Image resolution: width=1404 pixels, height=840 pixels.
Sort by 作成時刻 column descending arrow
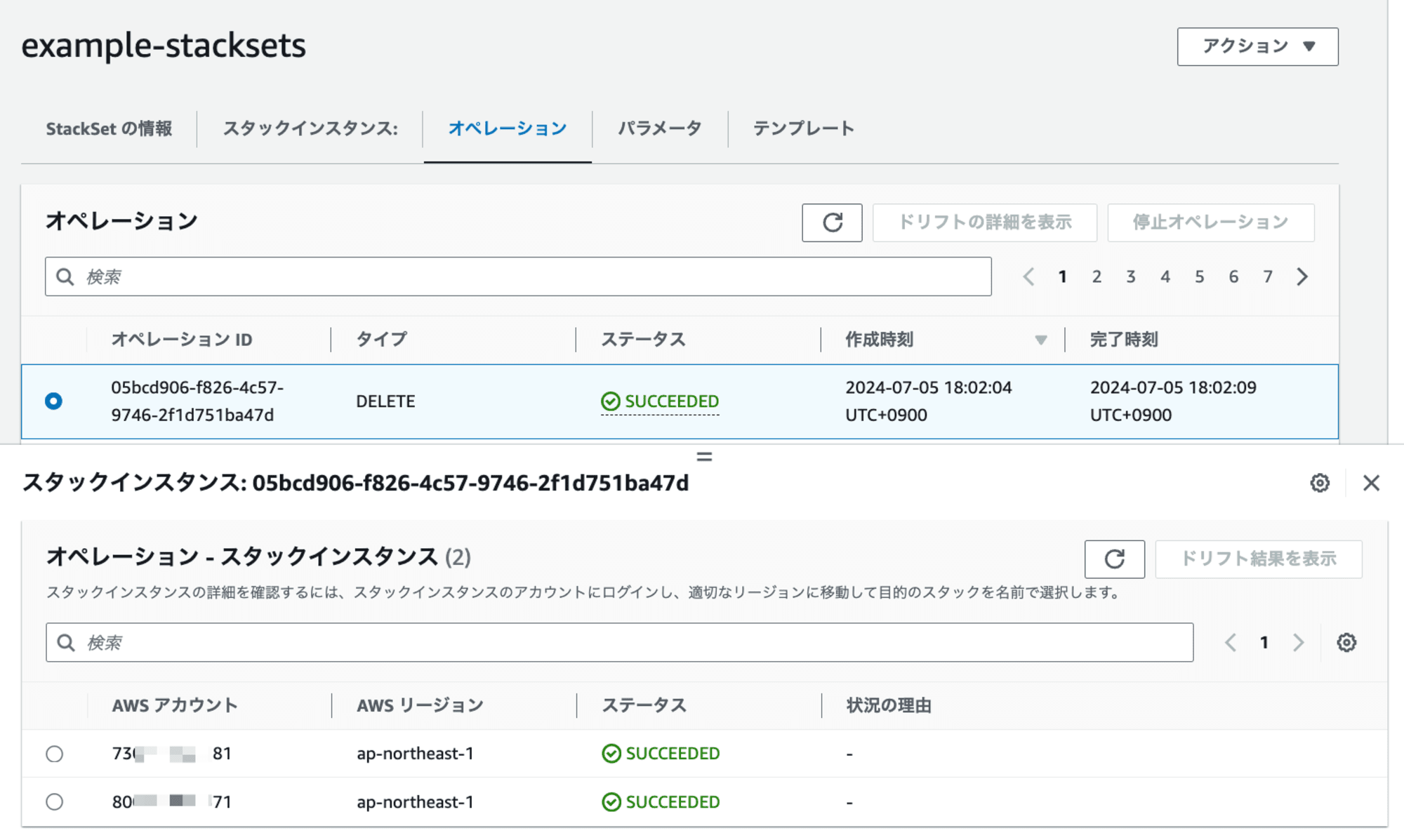pos(1040,340)
